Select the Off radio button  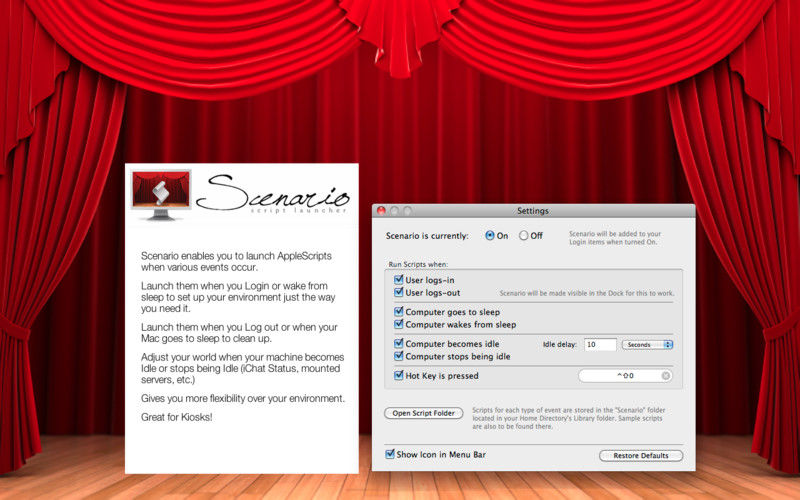[x=524, y=236]
